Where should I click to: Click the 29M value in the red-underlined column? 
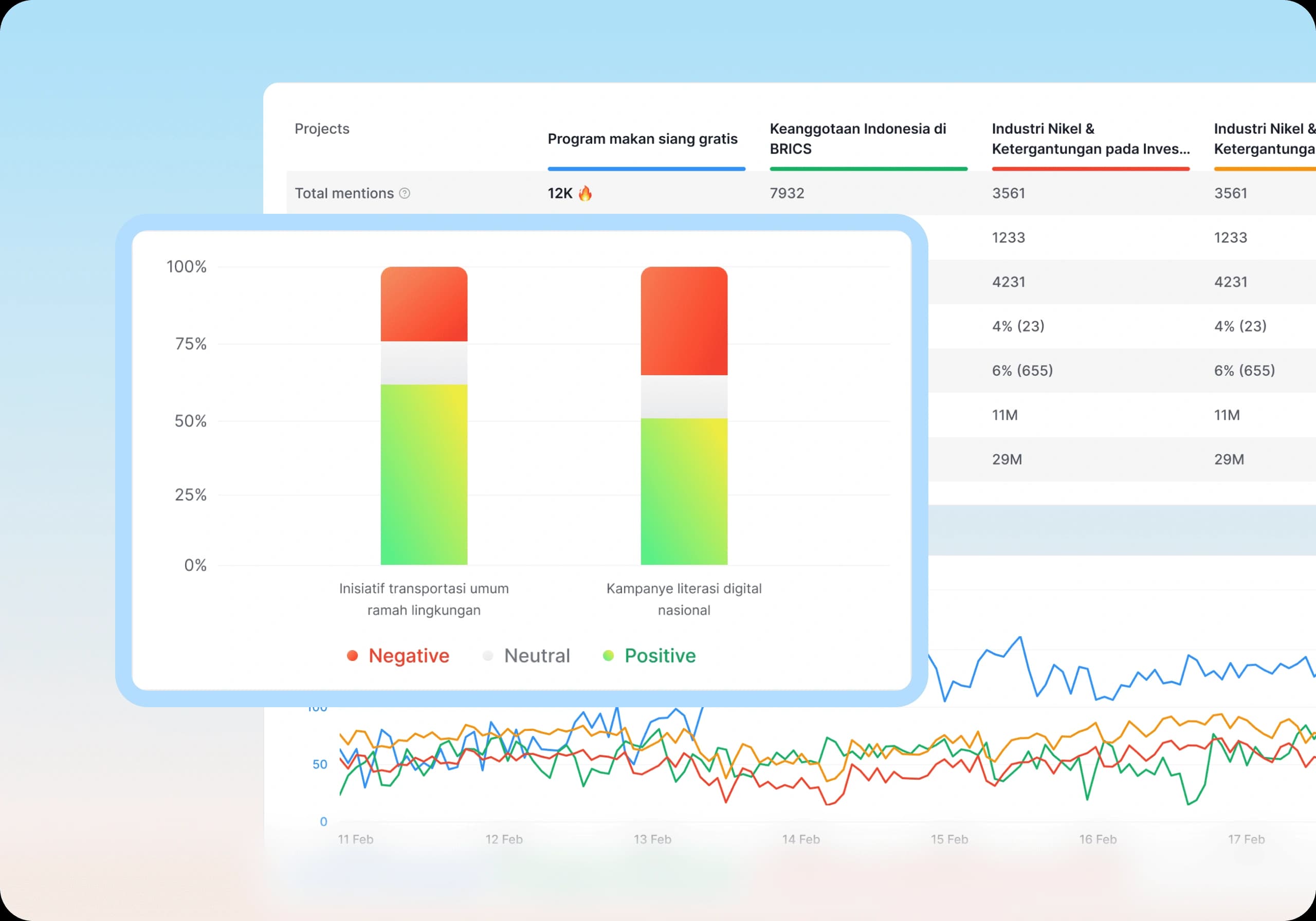pyautogui.click(x=1007, y=459)
